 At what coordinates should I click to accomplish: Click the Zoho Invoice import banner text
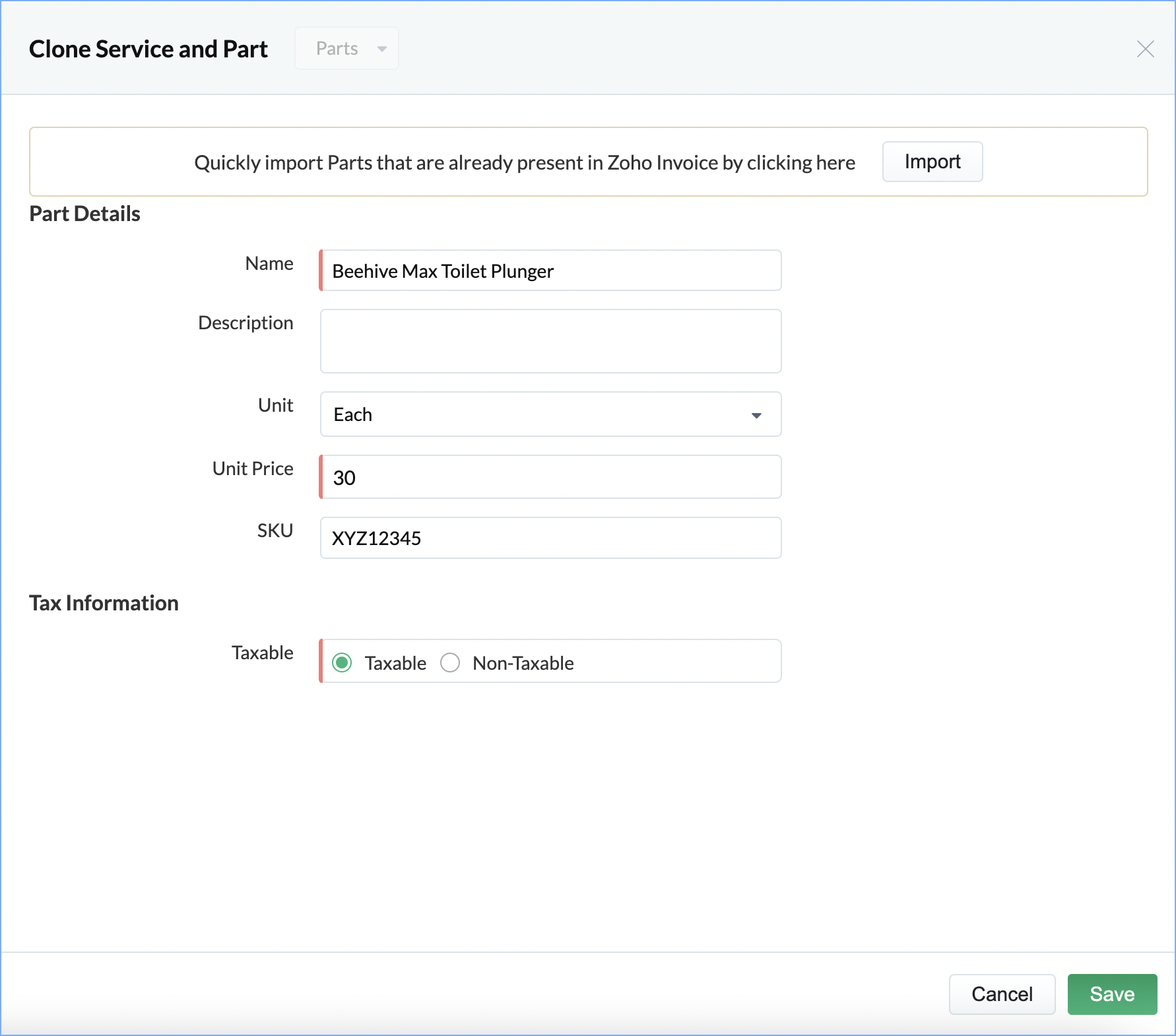pyautogui.click(x=525, y=162)
